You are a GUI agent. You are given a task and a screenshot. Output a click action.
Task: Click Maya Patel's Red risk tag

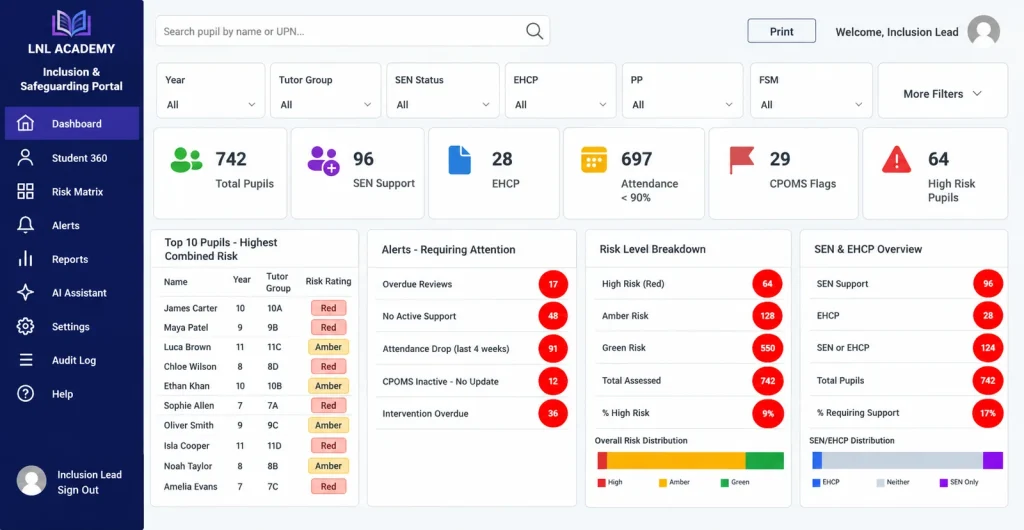click(328, 328)
